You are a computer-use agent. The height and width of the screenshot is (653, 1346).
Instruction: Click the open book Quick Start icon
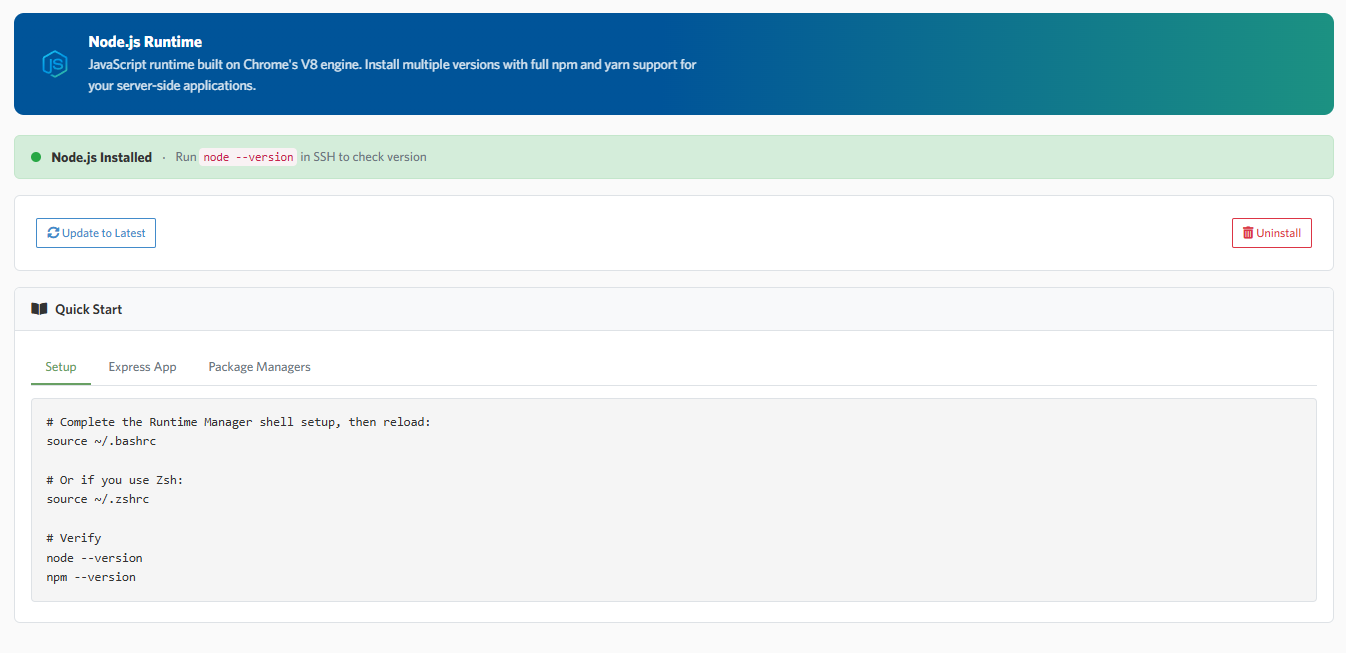pyautogui.click(x=40, y=309)
